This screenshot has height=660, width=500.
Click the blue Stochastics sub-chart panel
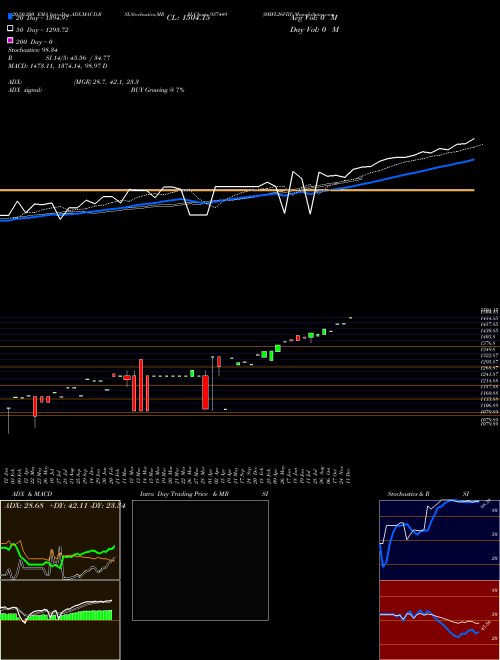tap(439, 540)
